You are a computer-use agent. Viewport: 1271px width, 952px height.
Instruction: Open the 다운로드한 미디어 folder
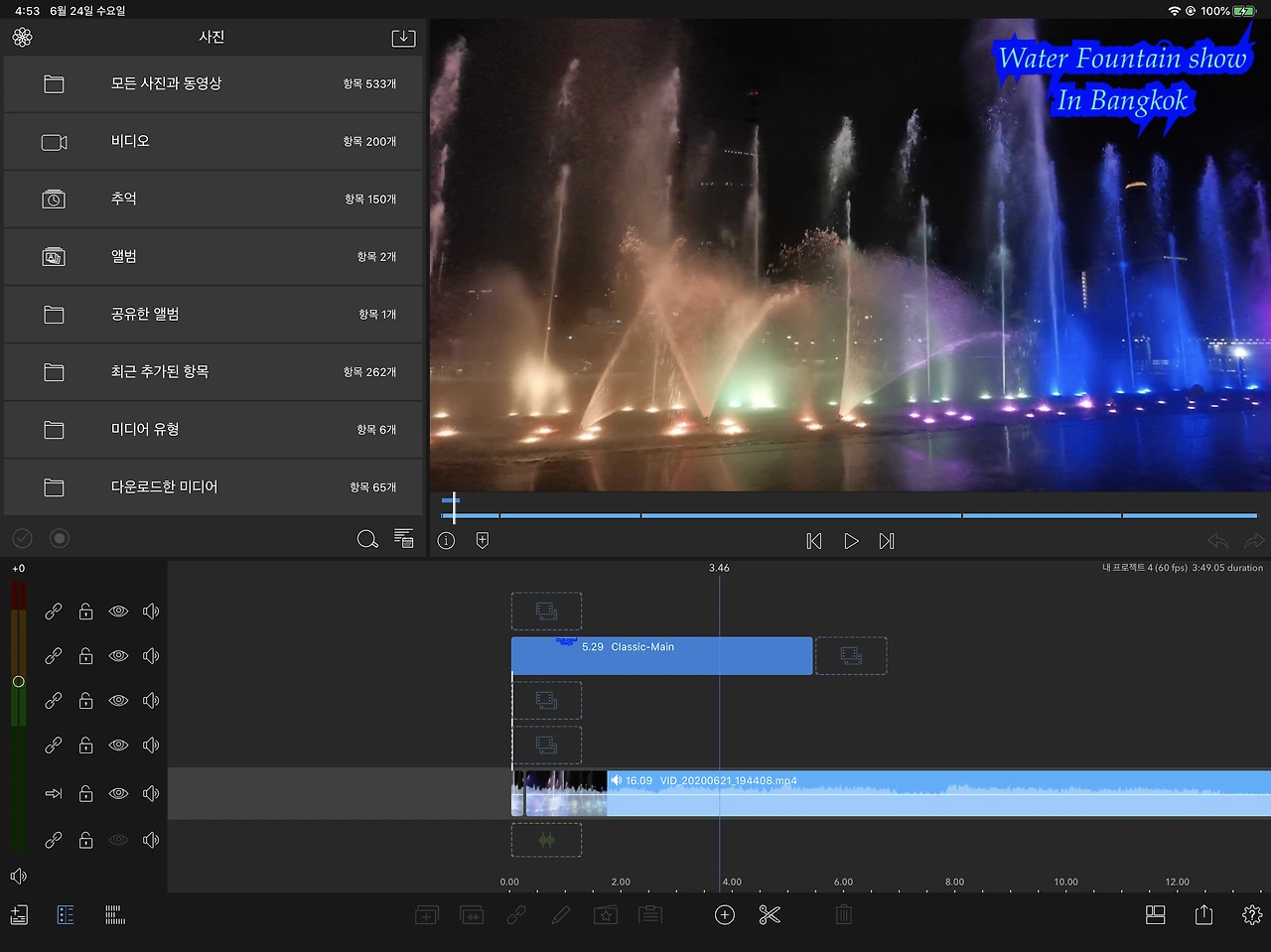coord(213,487)
